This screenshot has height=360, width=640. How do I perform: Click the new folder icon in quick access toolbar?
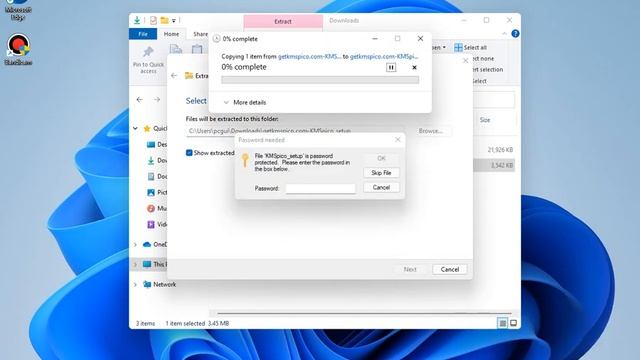[164, 20]
